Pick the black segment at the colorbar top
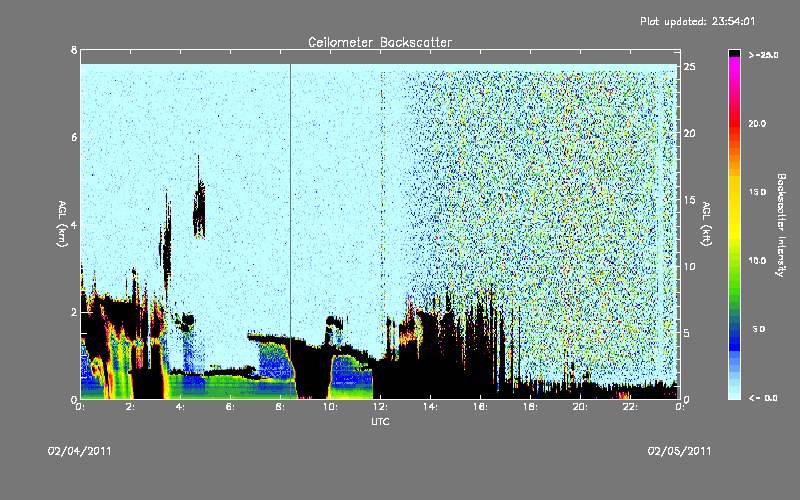800x500 pixels. point(734,53)
